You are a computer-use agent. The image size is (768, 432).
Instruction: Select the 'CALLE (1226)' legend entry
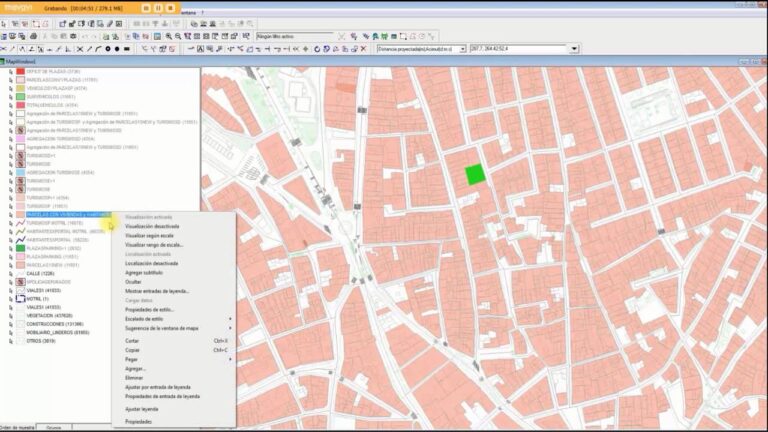[40, 274]
